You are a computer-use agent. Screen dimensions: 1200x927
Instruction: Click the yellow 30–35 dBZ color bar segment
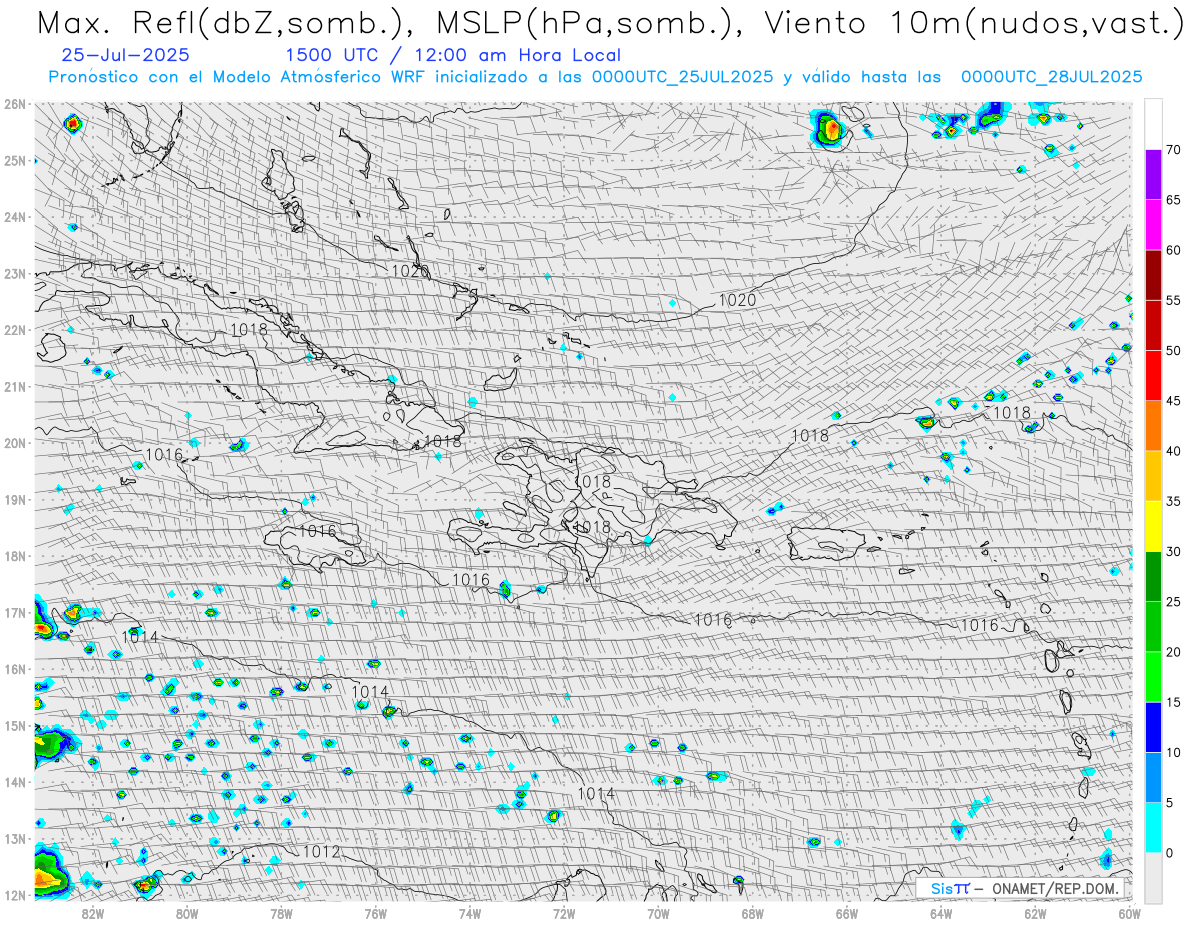(x=1153, y=526)
